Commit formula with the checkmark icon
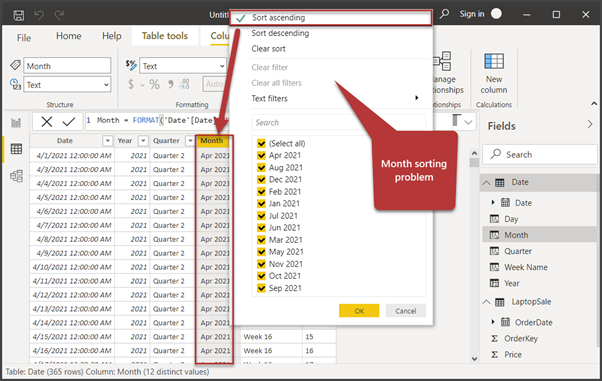The height and width of the screenshot is (381, 602). [x=69, y=122]
